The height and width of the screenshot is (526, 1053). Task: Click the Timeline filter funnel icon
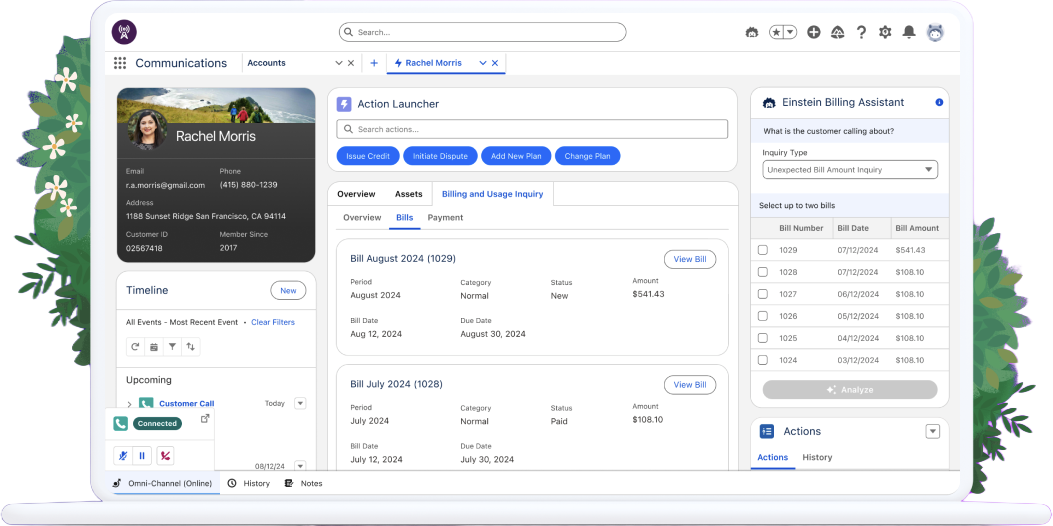172,347
